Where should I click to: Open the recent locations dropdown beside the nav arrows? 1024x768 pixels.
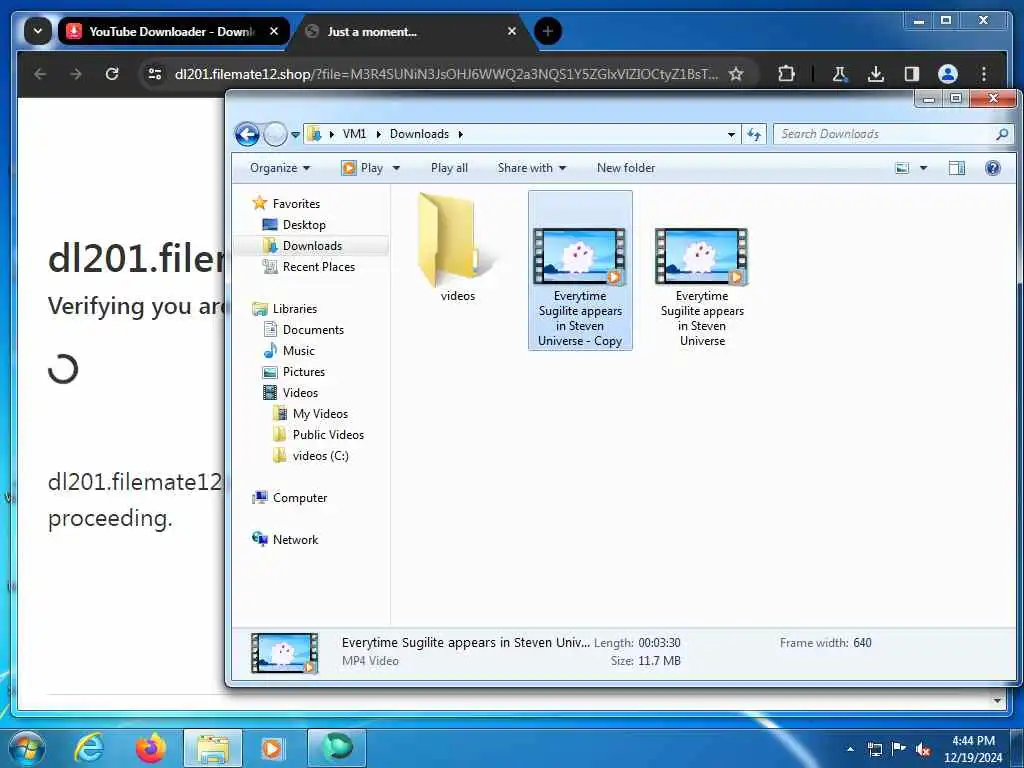[x=295, y=135]
